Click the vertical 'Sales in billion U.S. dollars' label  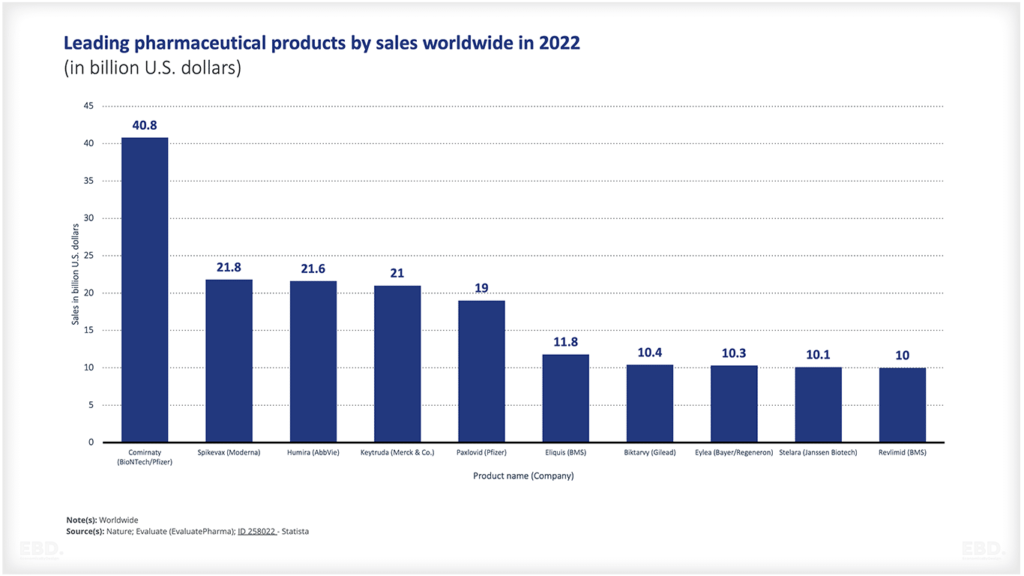(x=75, y=274)
